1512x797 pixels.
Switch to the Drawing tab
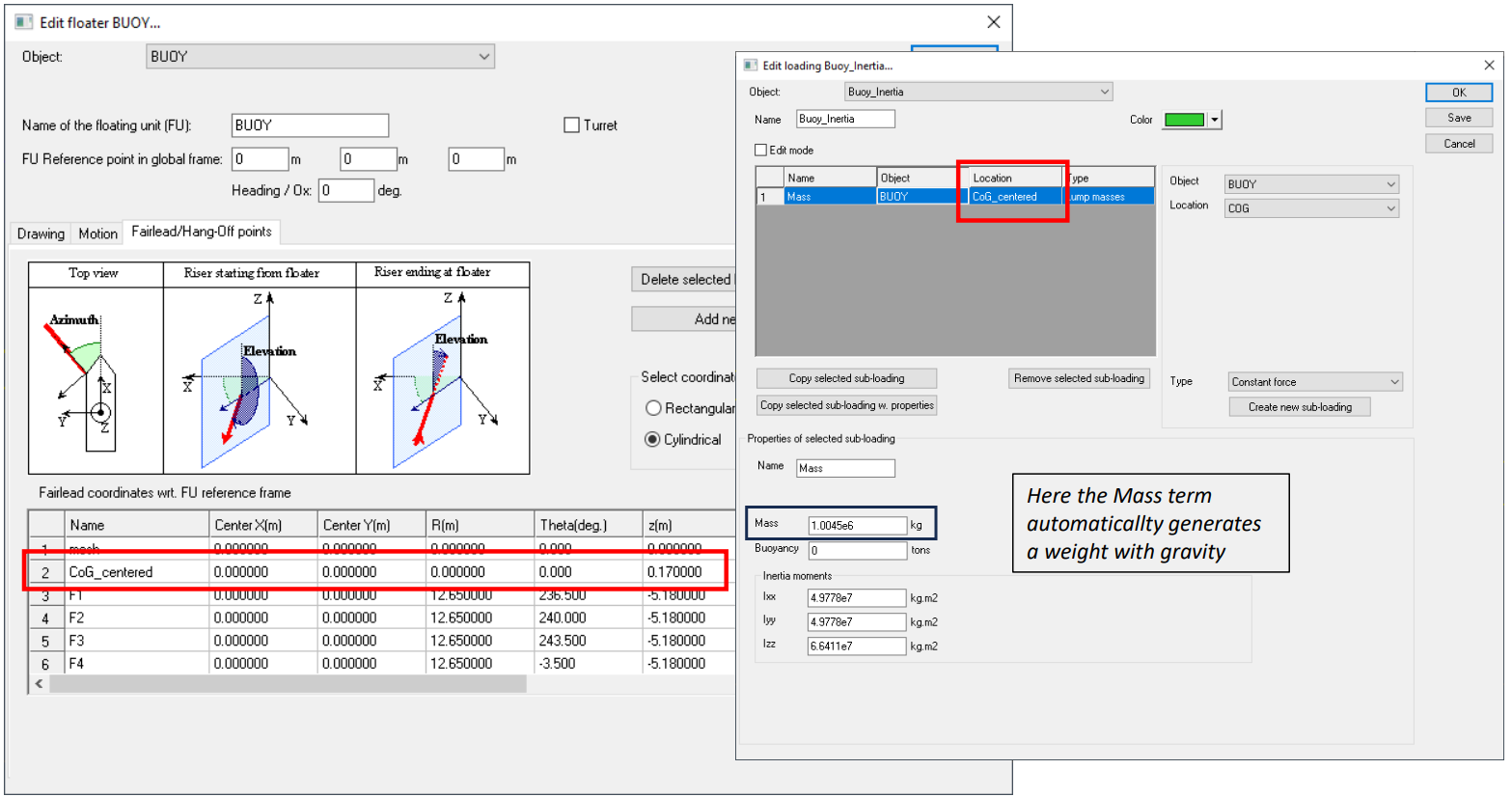(41, 234)
